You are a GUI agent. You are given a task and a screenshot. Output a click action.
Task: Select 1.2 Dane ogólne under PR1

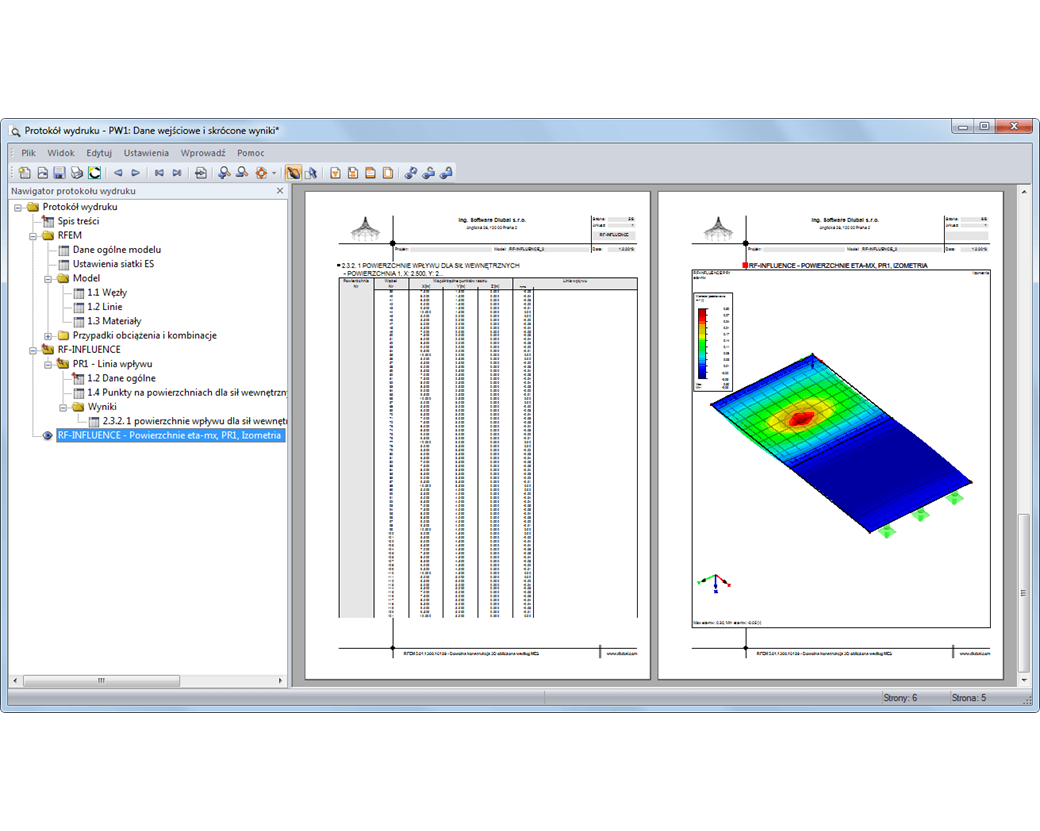(121, 378)
